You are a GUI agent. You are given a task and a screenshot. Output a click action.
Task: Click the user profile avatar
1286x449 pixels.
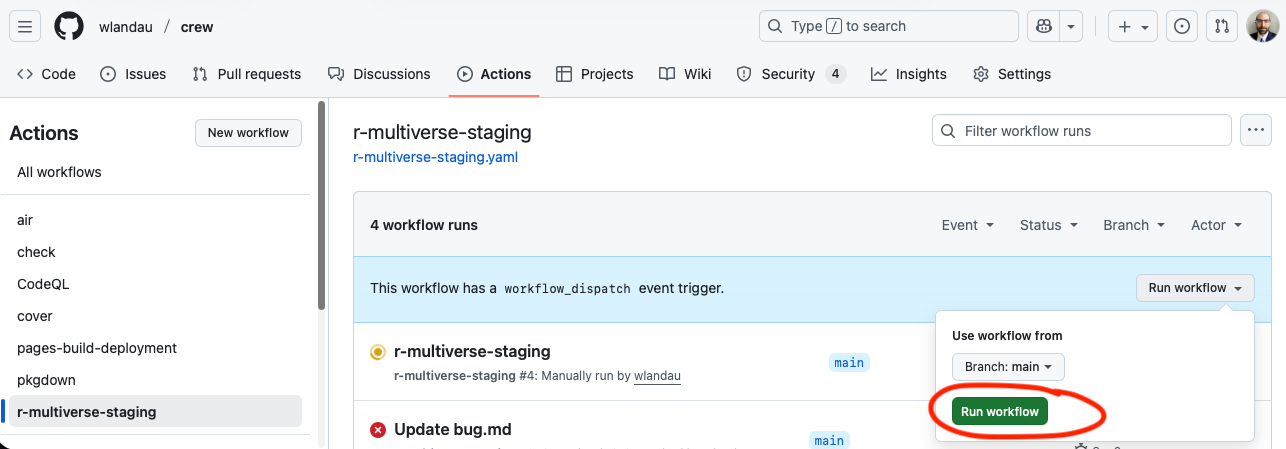[1262, 27]
